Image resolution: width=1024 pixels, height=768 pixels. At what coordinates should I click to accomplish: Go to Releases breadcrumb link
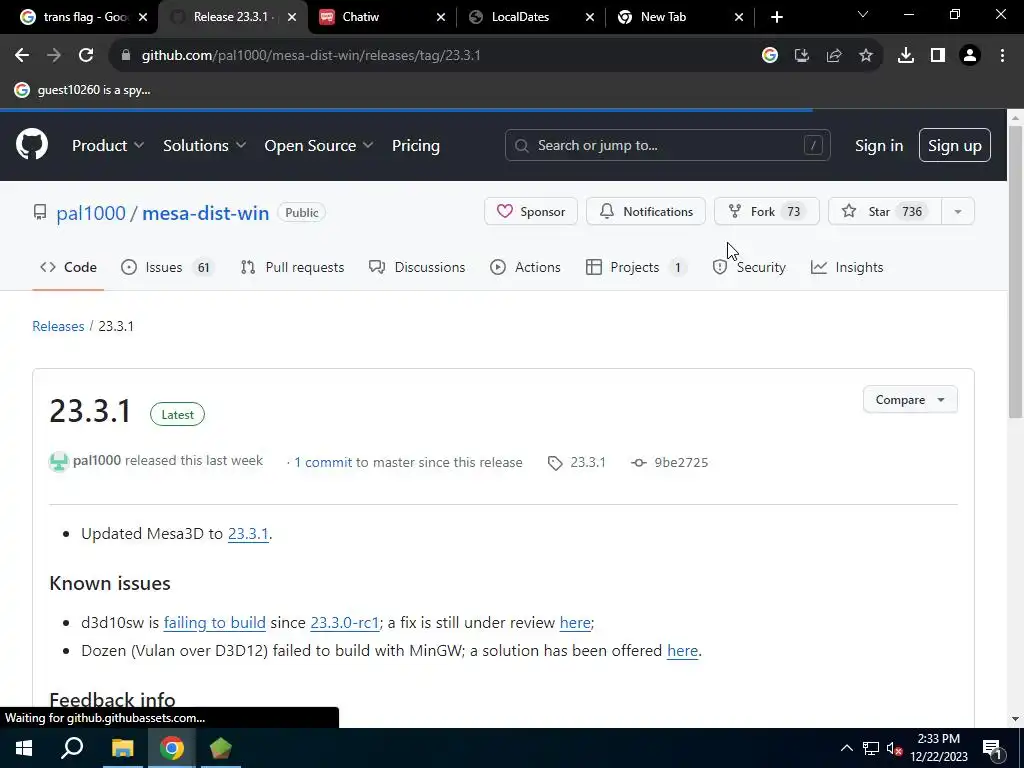[x=58, y=326]
